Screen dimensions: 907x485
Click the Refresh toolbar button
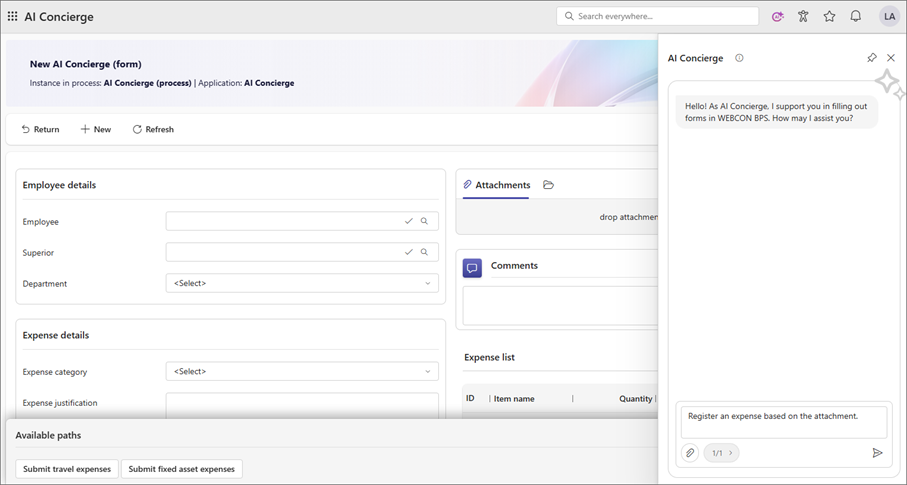point(153,129)
